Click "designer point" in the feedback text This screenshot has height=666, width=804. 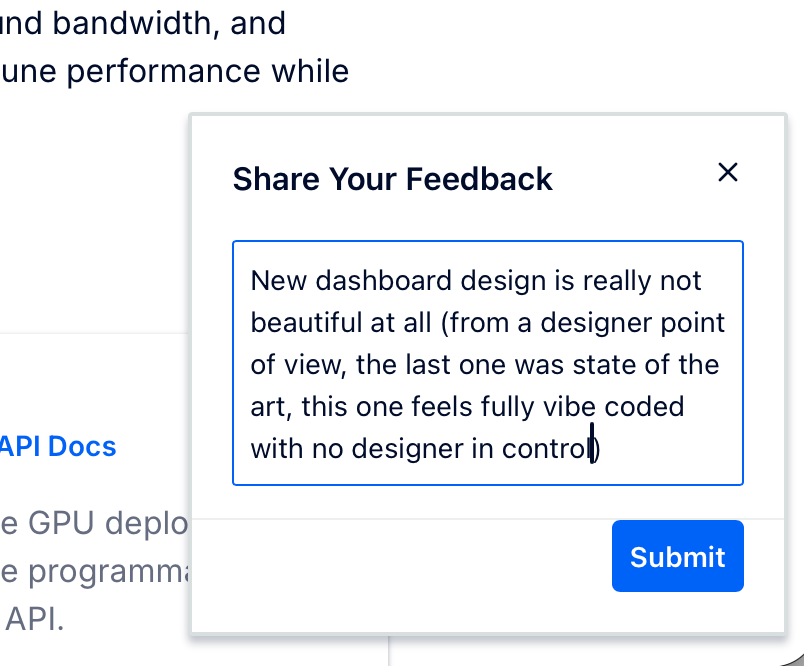coord(632,323)
